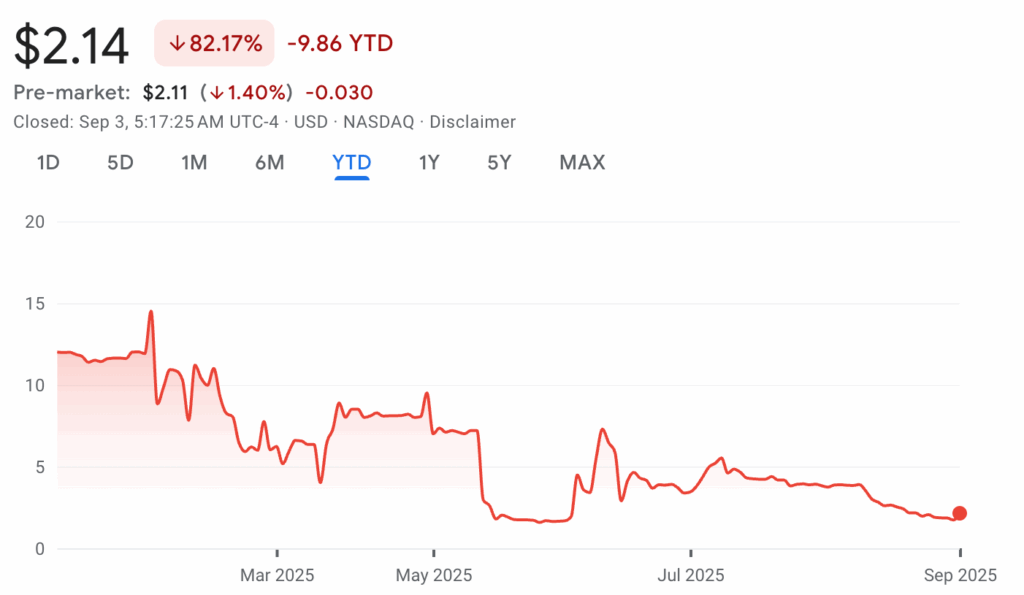This screenshot has width=1024, height=595.
Task: Click the May 2025 axis label
Action: pos(434,575)
